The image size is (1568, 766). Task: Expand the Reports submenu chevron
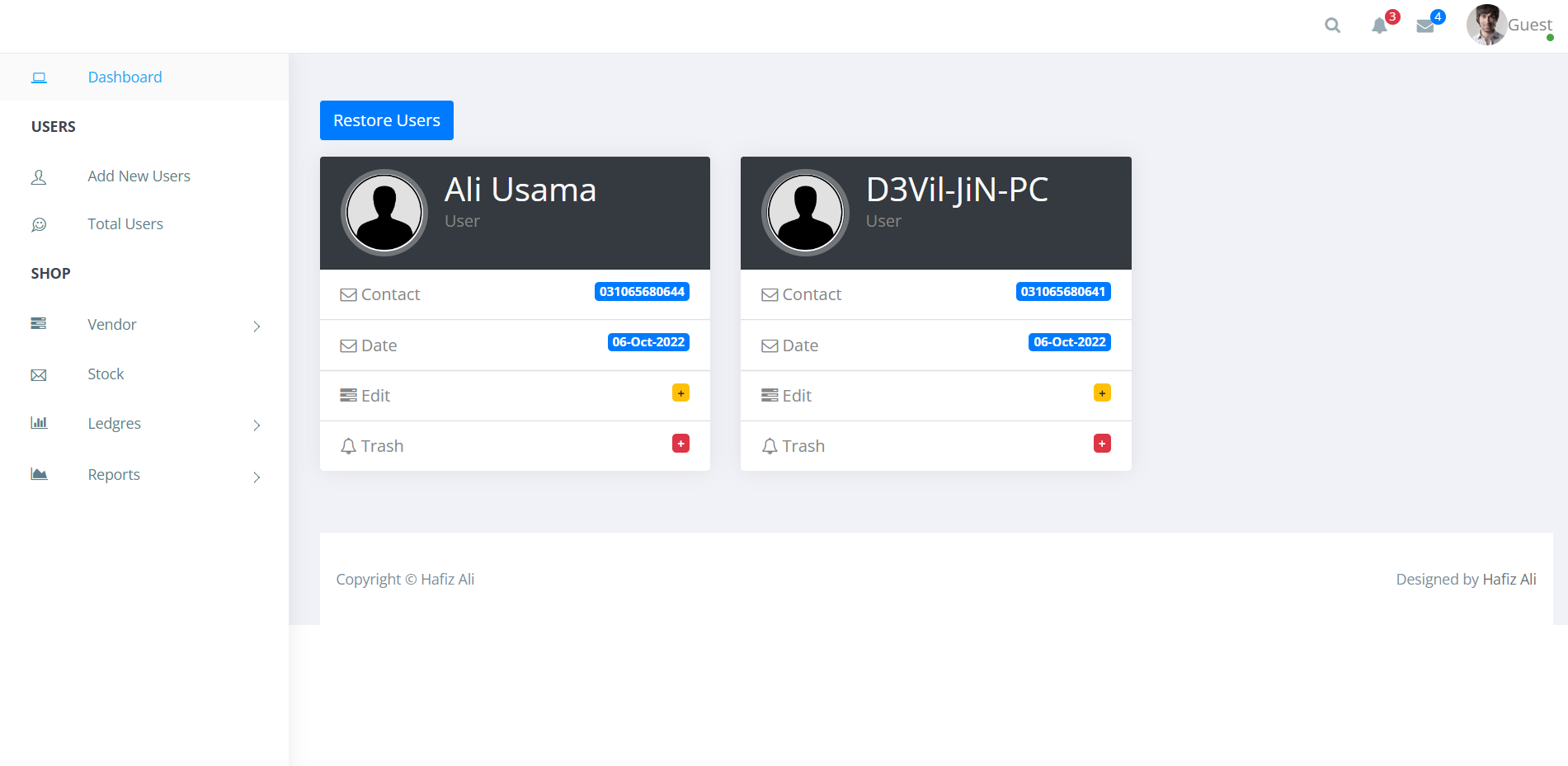tap(257, 477)
